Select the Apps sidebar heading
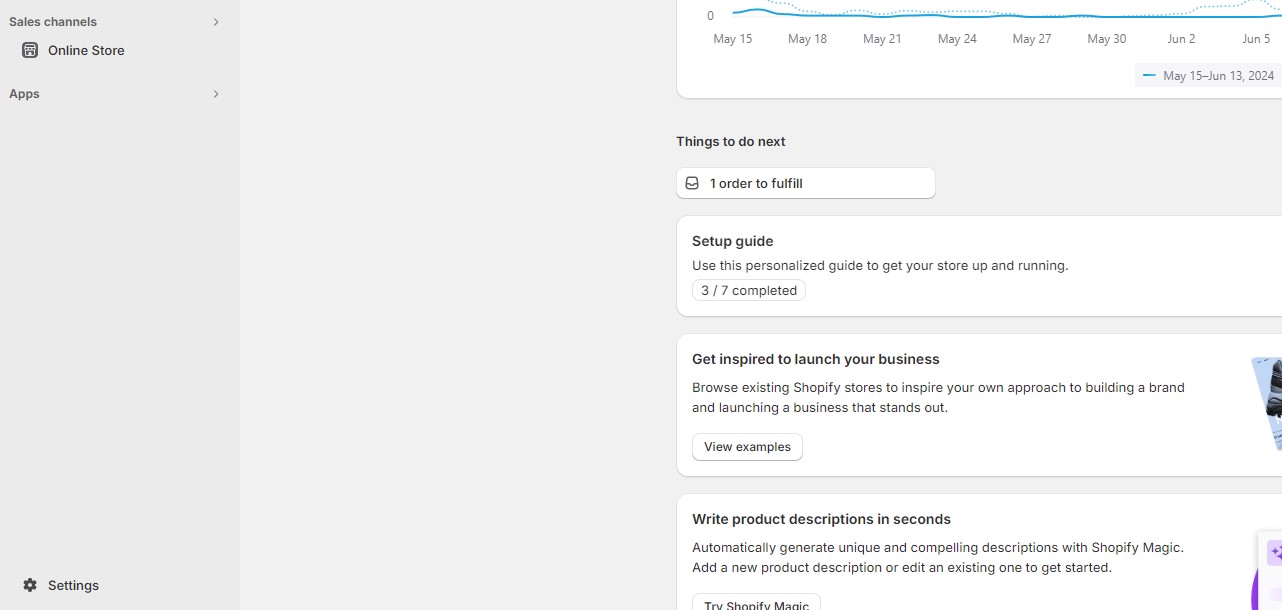 pos(24,94)
